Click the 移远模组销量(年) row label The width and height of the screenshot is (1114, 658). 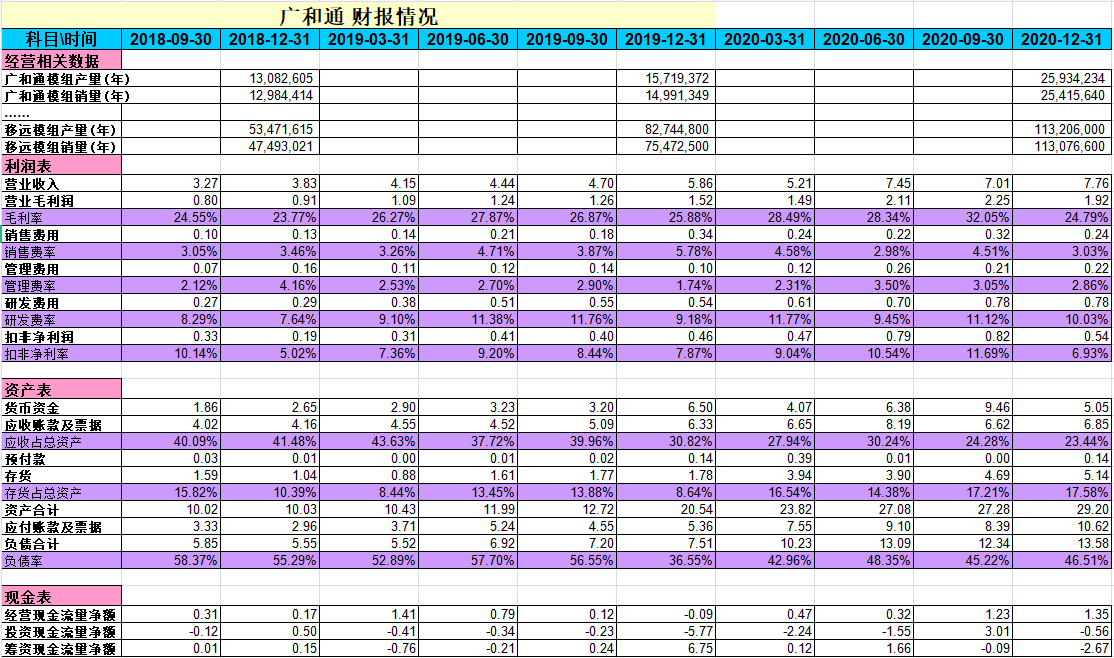click(62, 146)
